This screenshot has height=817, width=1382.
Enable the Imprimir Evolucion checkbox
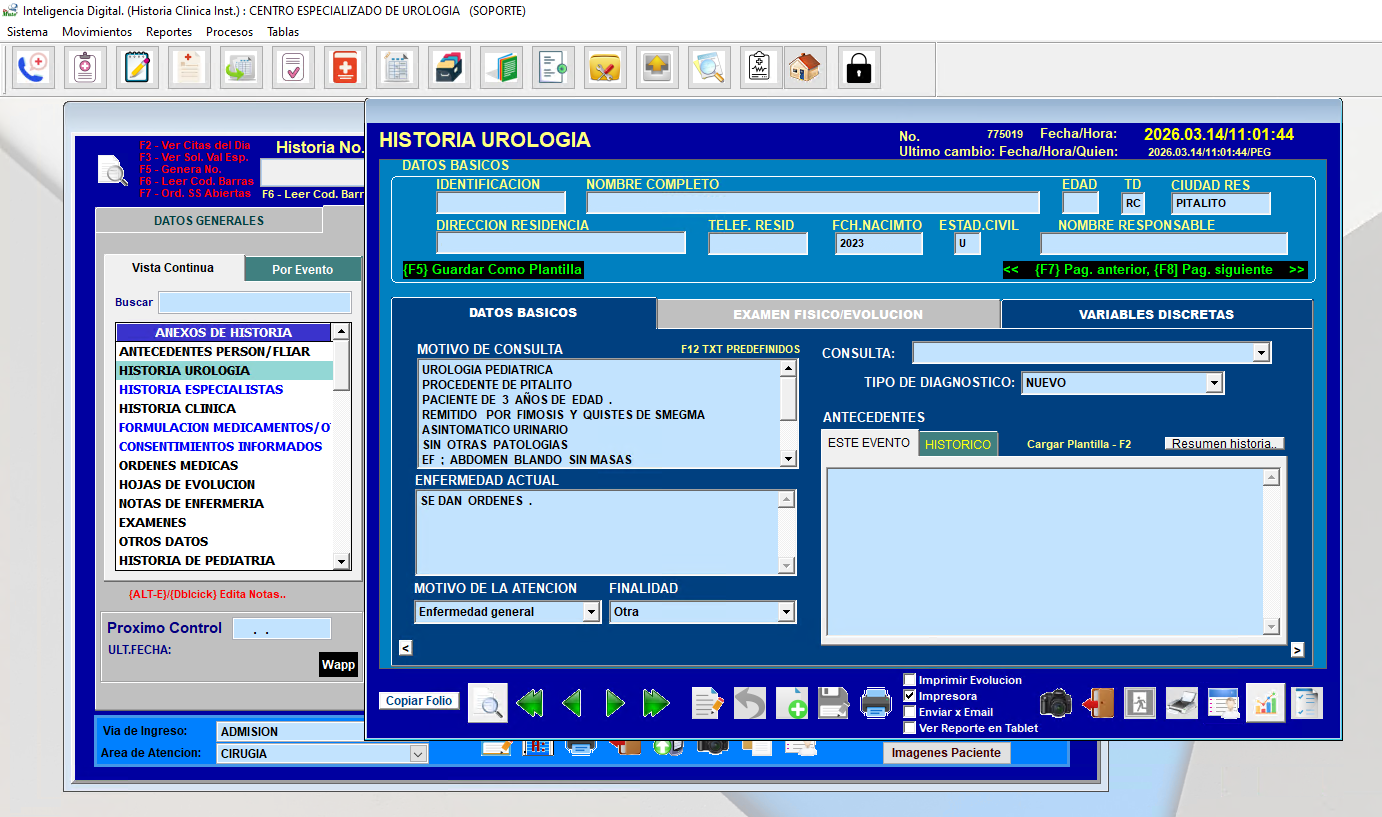pos(910,680)
